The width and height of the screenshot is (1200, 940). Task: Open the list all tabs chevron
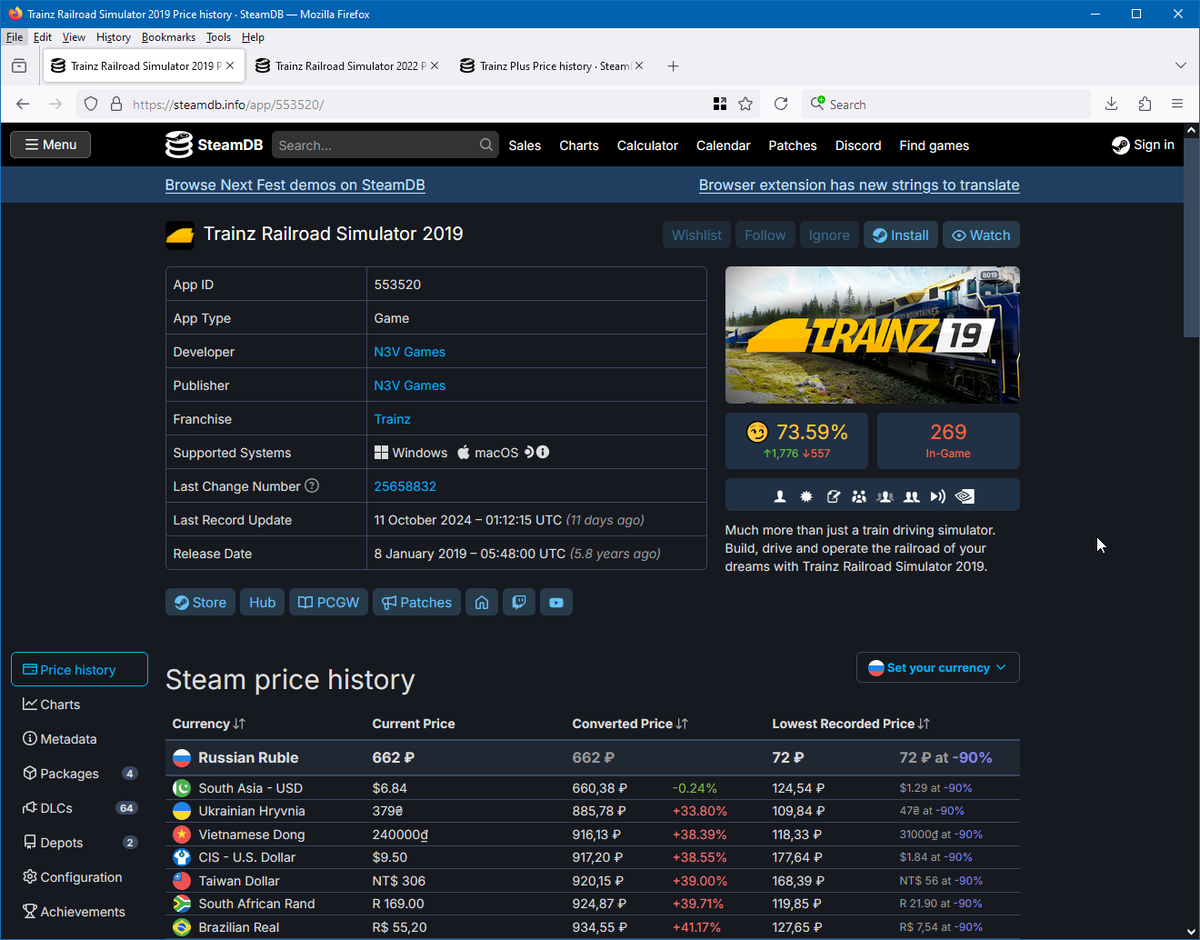pyautogui.click(x=1181, y=66)
